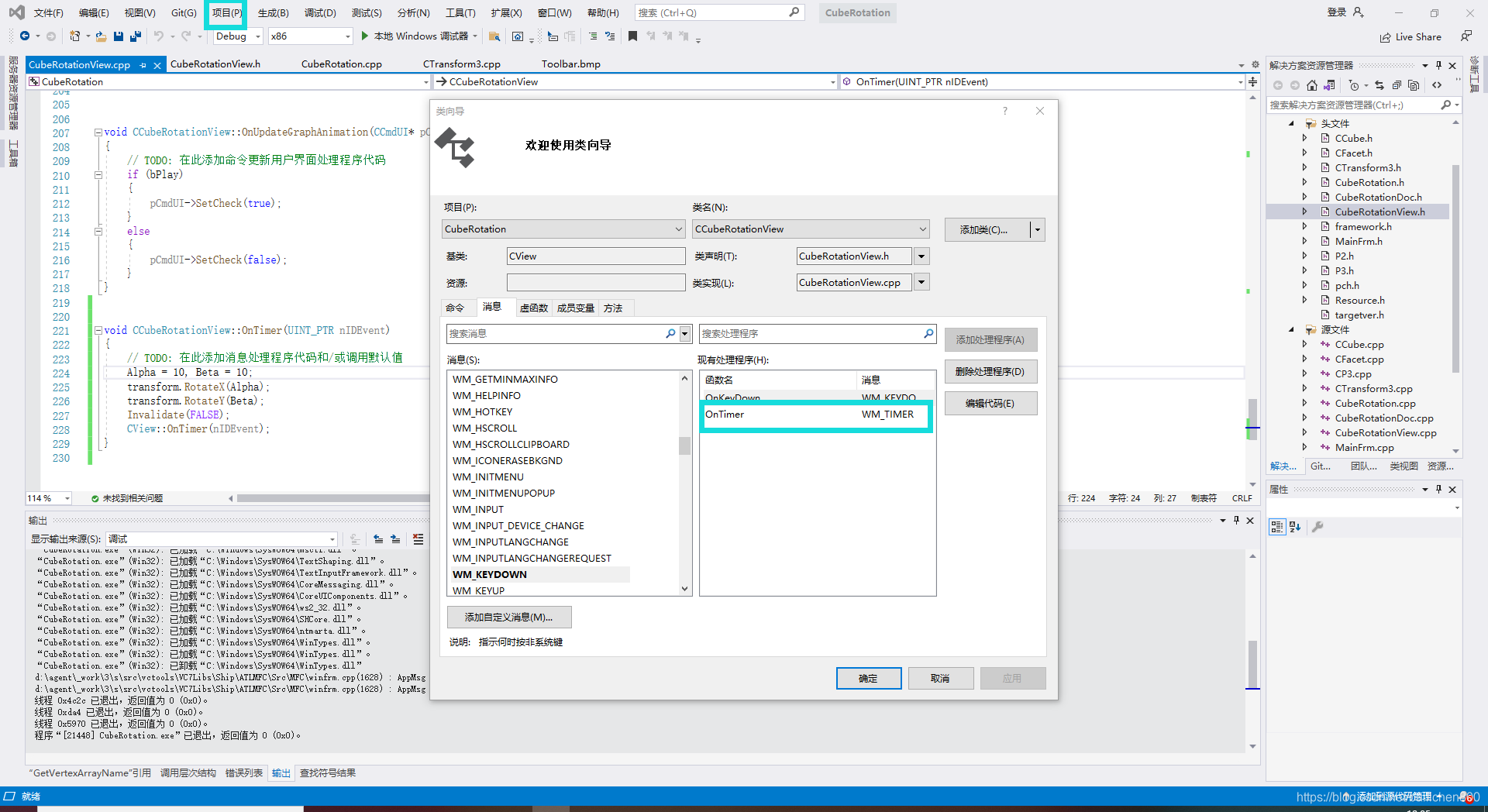Click the alphabetical sort icon in Properties
The image size is (1488, 812).
click(x=1295, y=527)
